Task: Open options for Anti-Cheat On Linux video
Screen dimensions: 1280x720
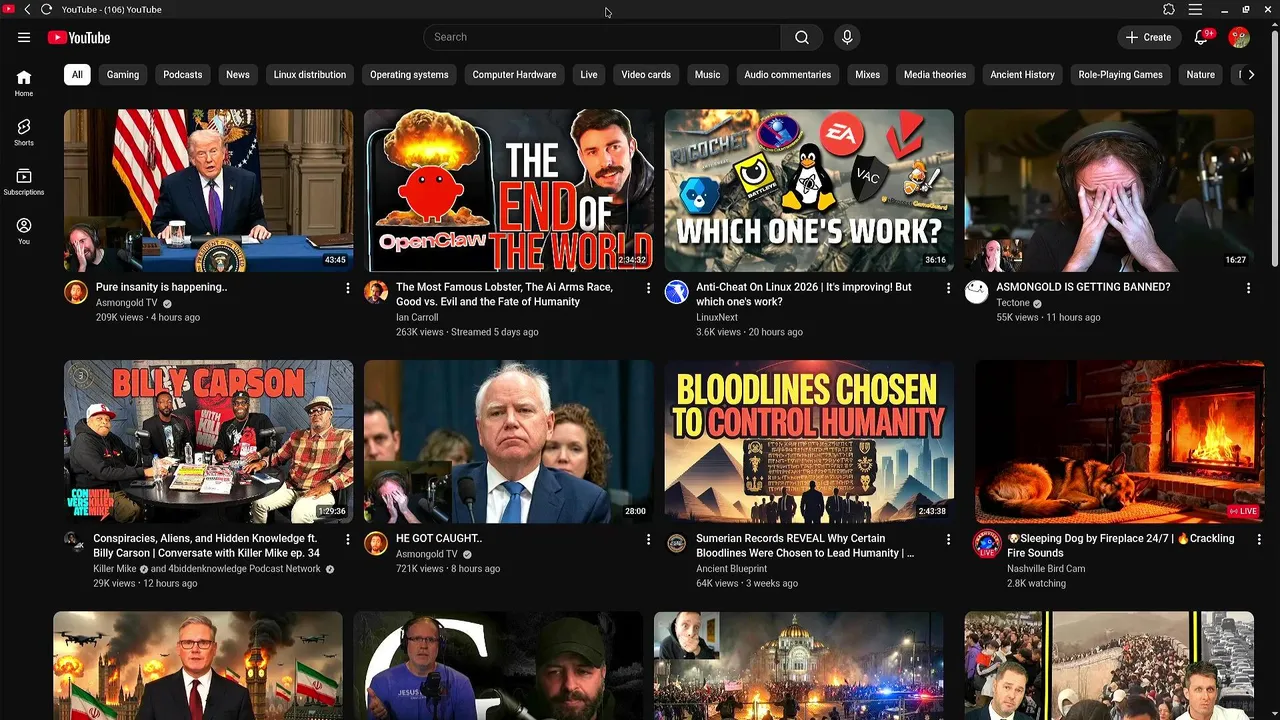Action: click(948, 288)
